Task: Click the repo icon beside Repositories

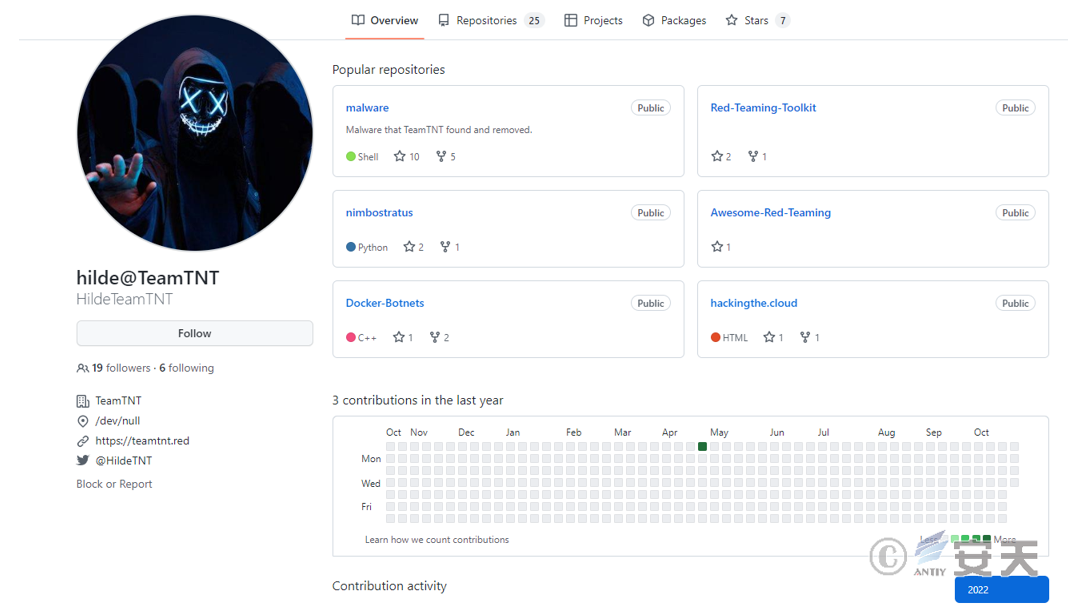Action: (x=443, y=20)
